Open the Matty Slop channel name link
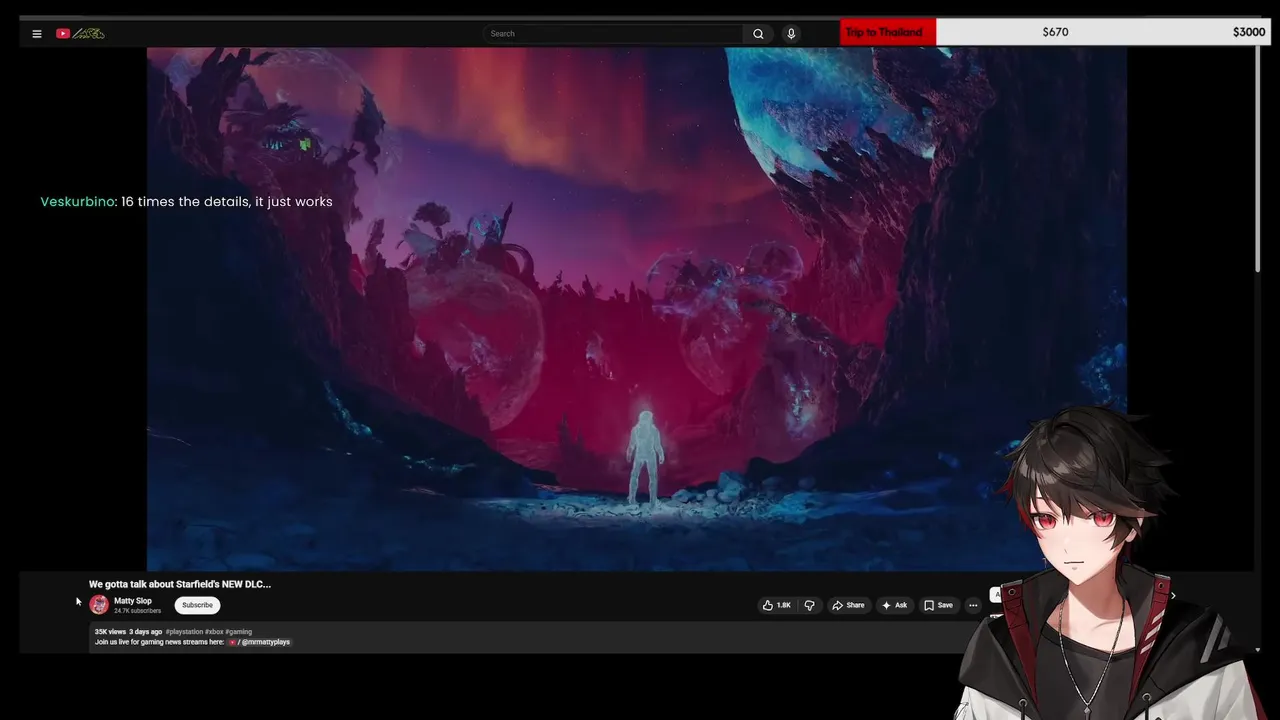1280x720 pixels. click(133, 601)
